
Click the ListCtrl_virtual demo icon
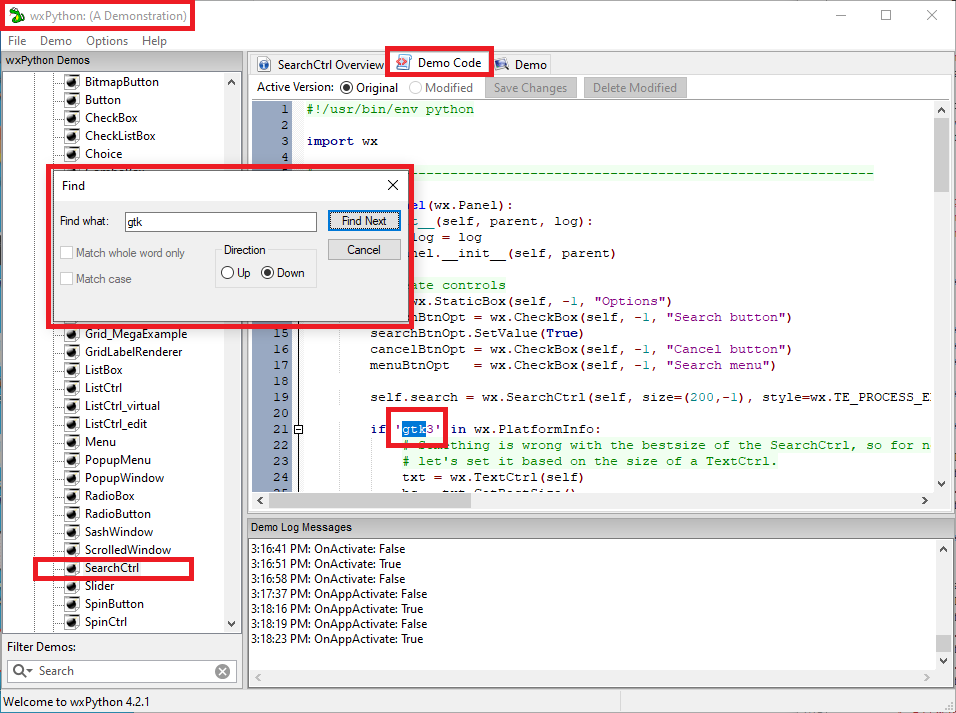pos(72,406)
